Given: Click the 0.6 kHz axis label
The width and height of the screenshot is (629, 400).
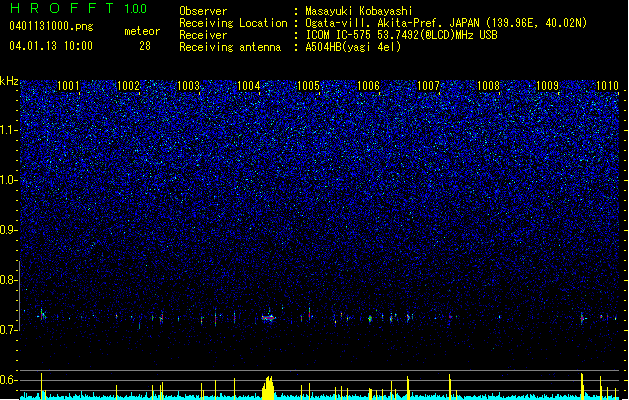Looking at the screenshot, I should pyautogui.click(x=9, y=380).
